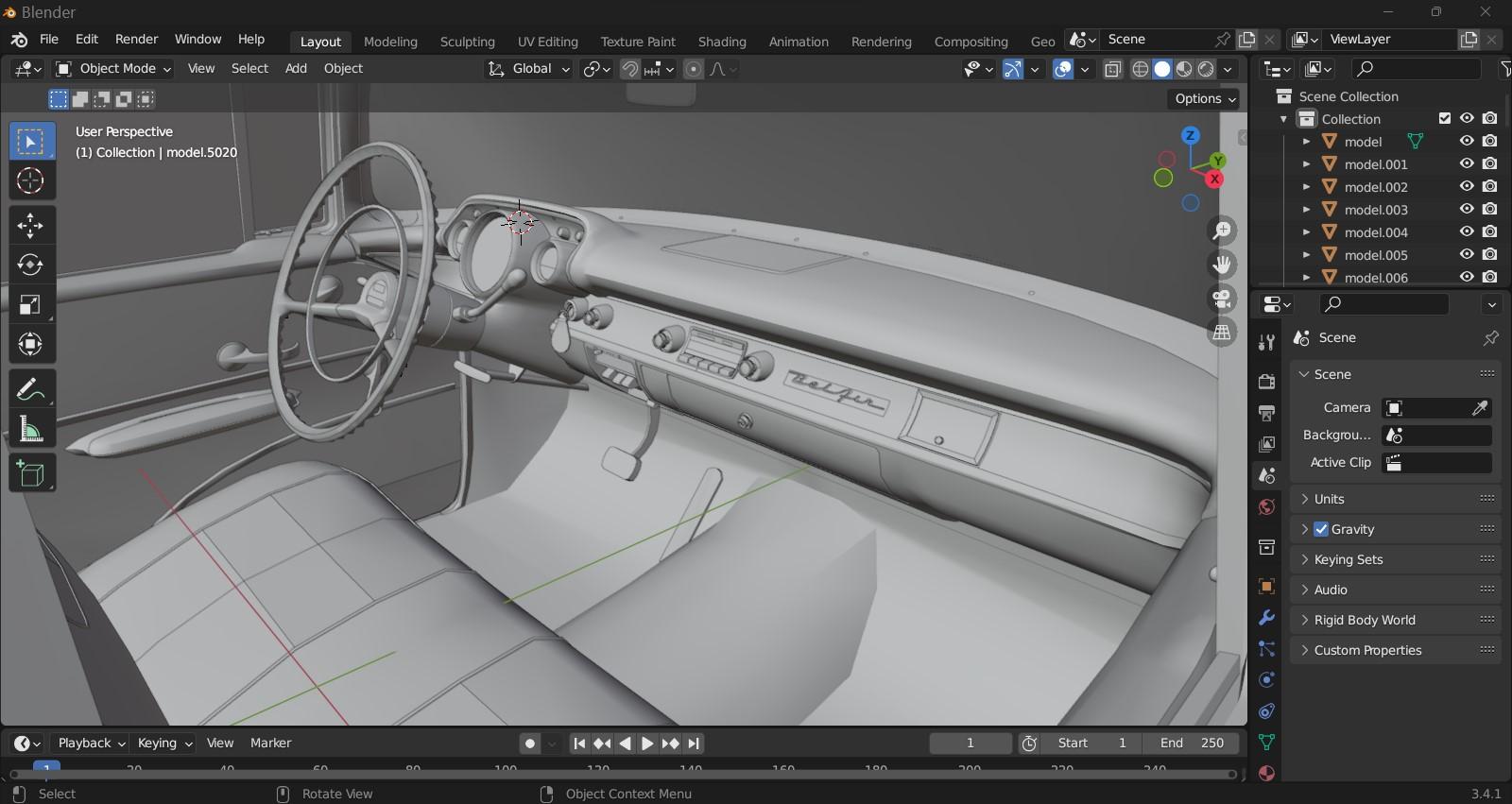The height and width of the screenshot is (804, 1512).
Task: Open the Object properties tab
Action: coord(1267,587)
